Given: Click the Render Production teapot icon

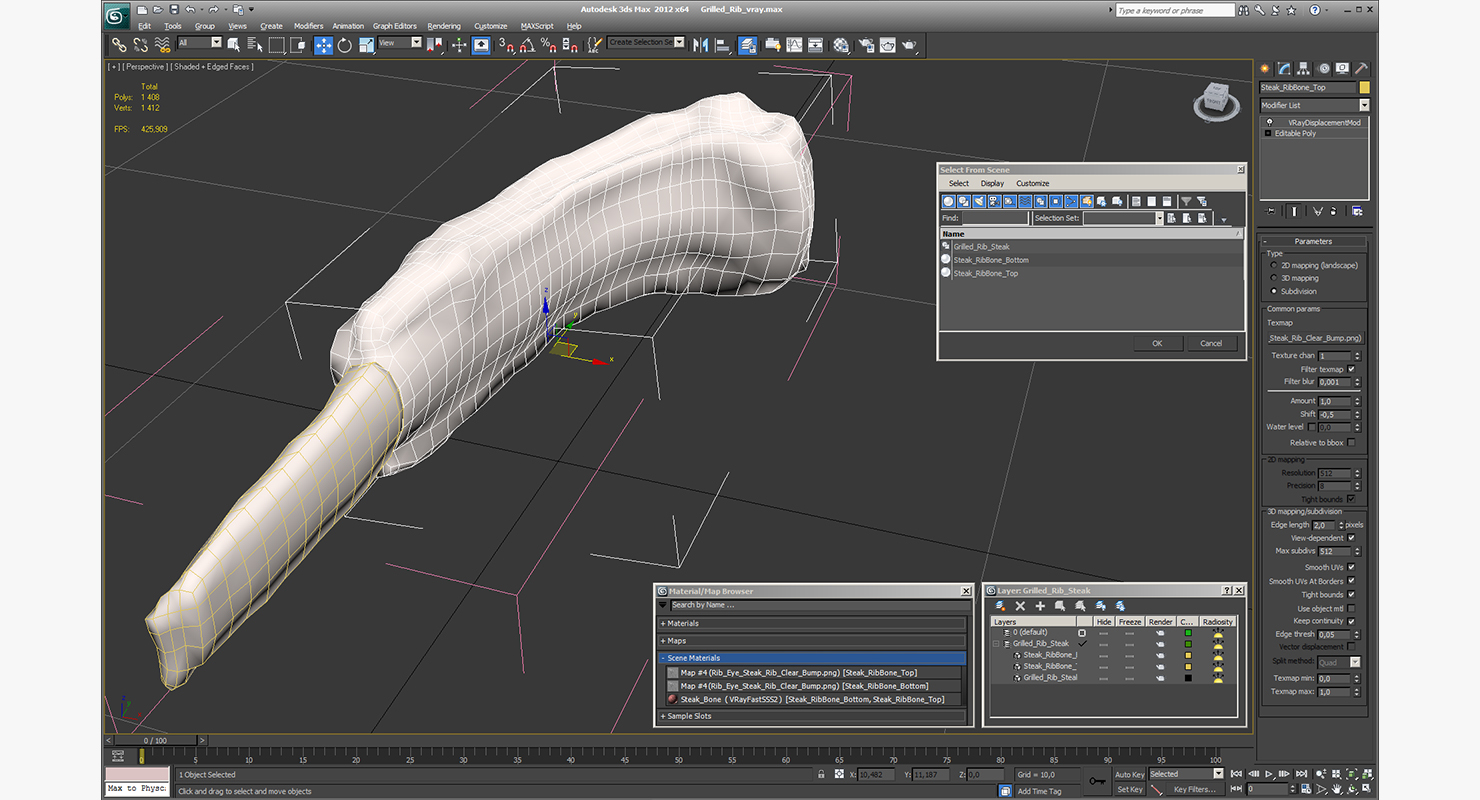Looking at the screenshot, I should click(x=909, y=45).
